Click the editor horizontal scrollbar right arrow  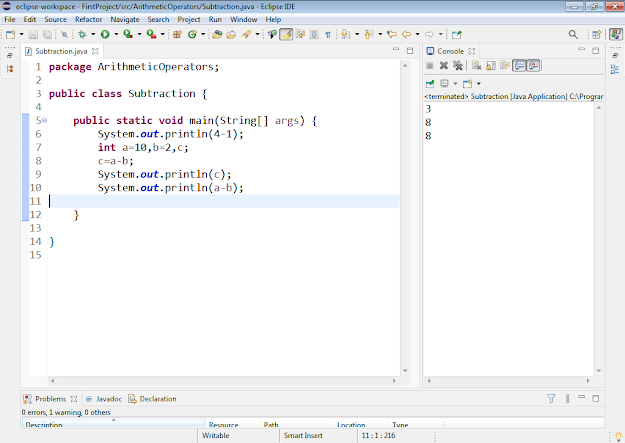pyautogui.click(x=394, y=381)
